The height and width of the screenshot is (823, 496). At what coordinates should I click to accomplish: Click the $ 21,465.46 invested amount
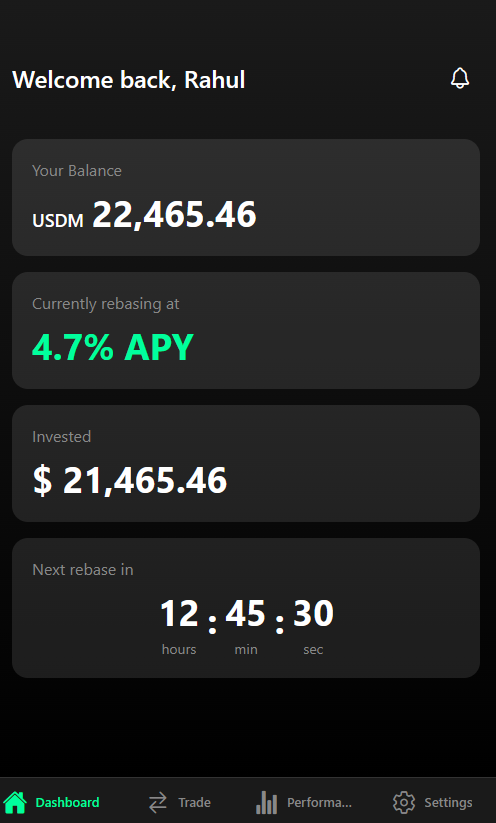coord(130,480)
